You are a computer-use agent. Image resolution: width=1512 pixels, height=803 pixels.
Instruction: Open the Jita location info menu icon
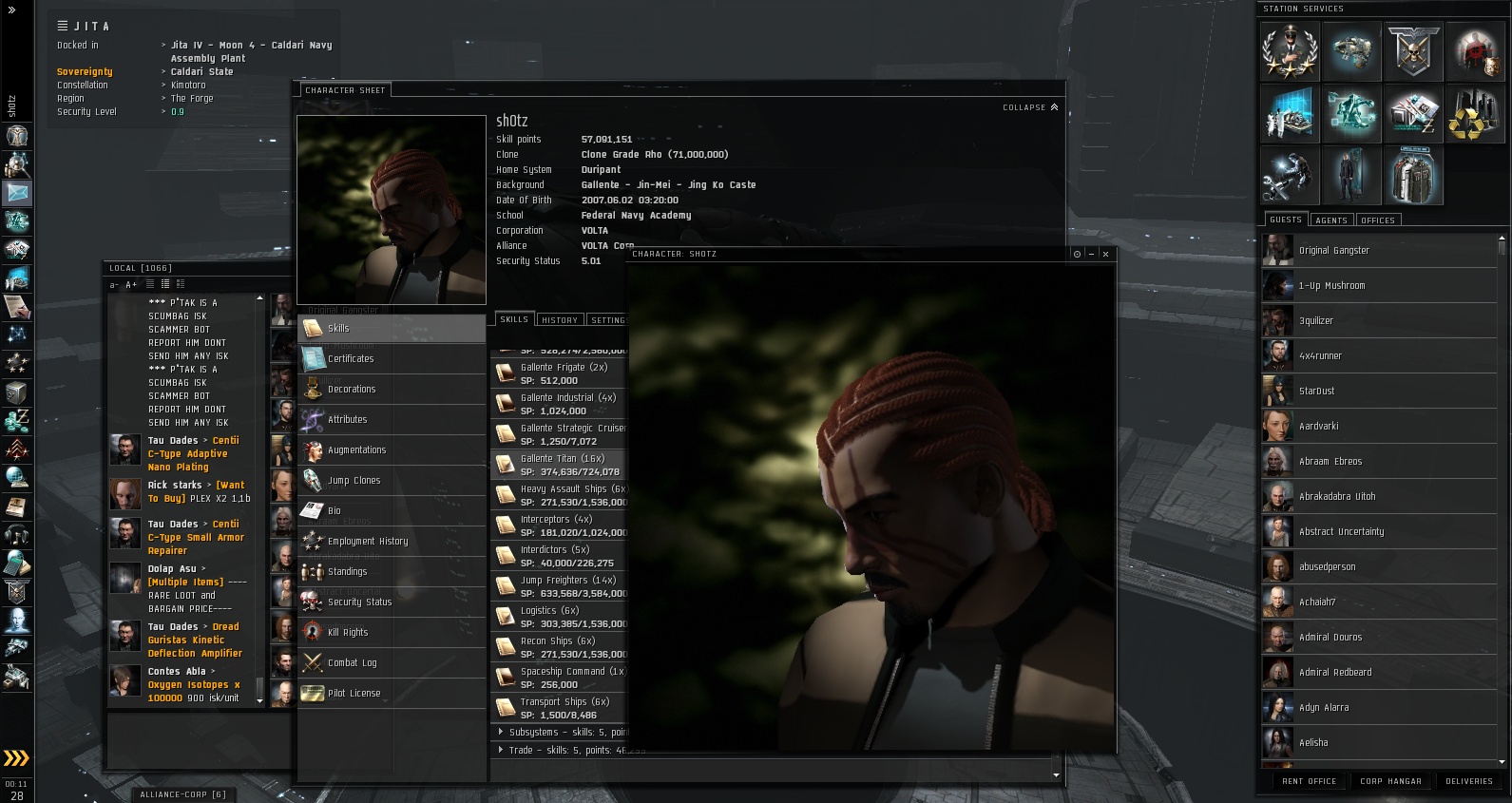coord(63,26)
